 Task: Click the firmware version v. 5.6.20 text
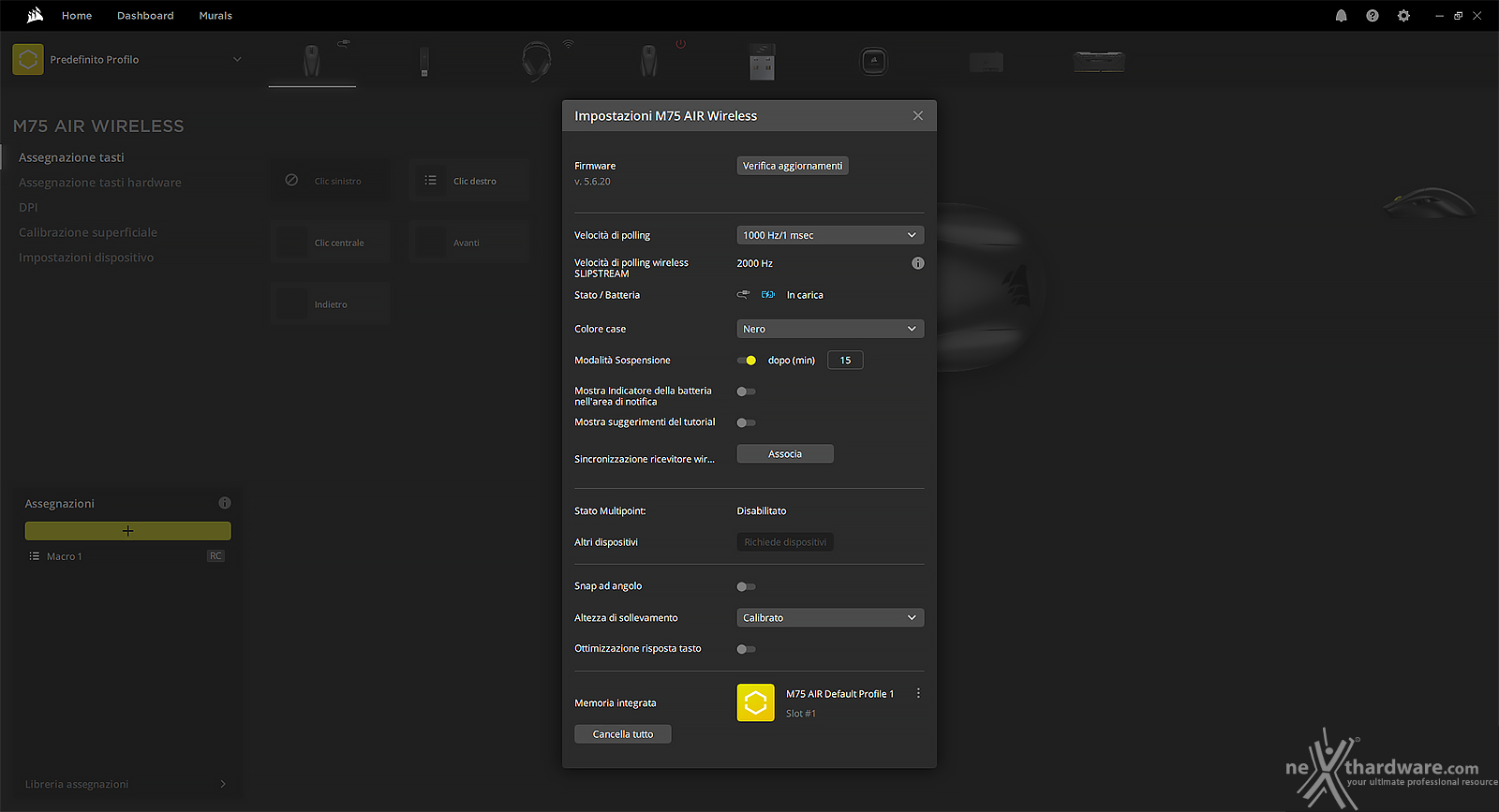[592, 182]
